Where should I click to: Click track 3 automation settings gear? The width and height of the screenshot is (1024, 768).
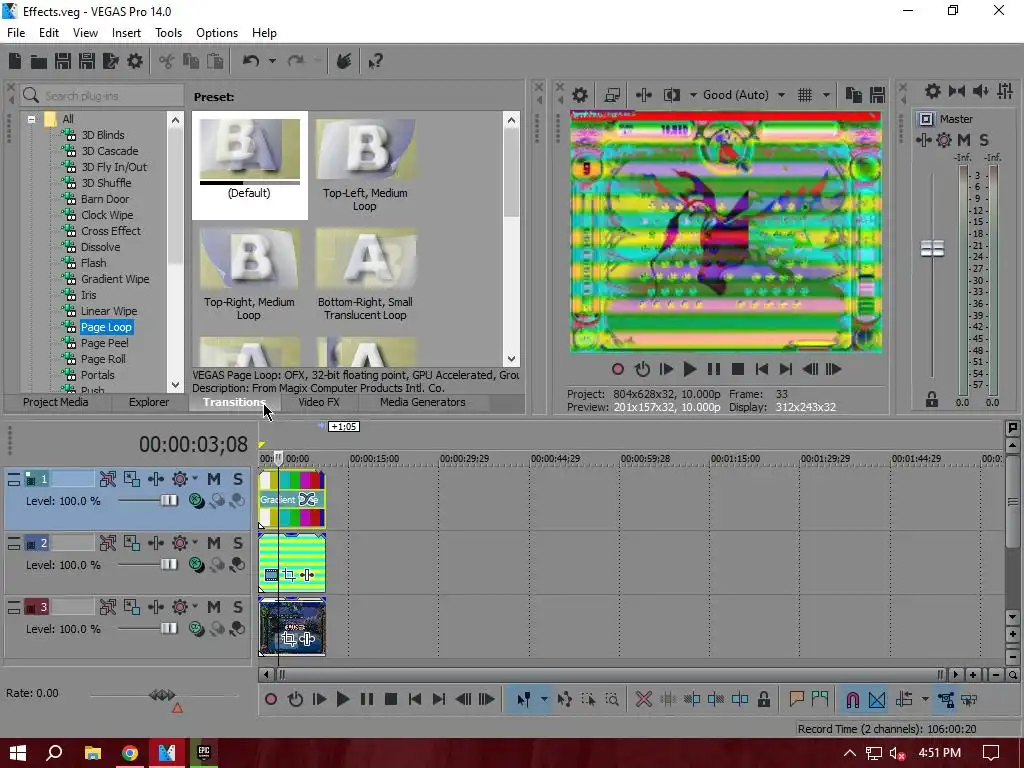(x=180, y=607)
